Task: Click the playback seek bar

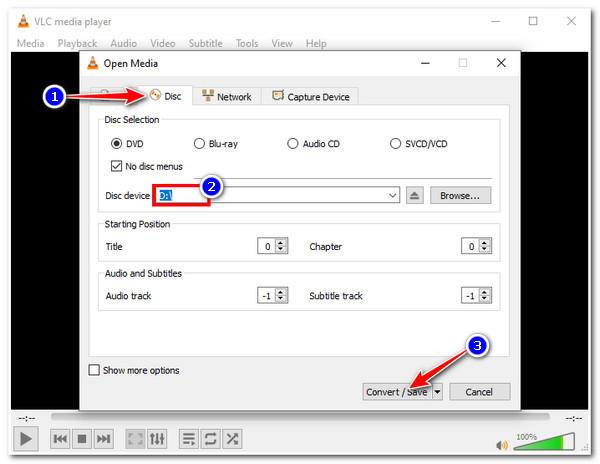Action: [x=300, y=417]
